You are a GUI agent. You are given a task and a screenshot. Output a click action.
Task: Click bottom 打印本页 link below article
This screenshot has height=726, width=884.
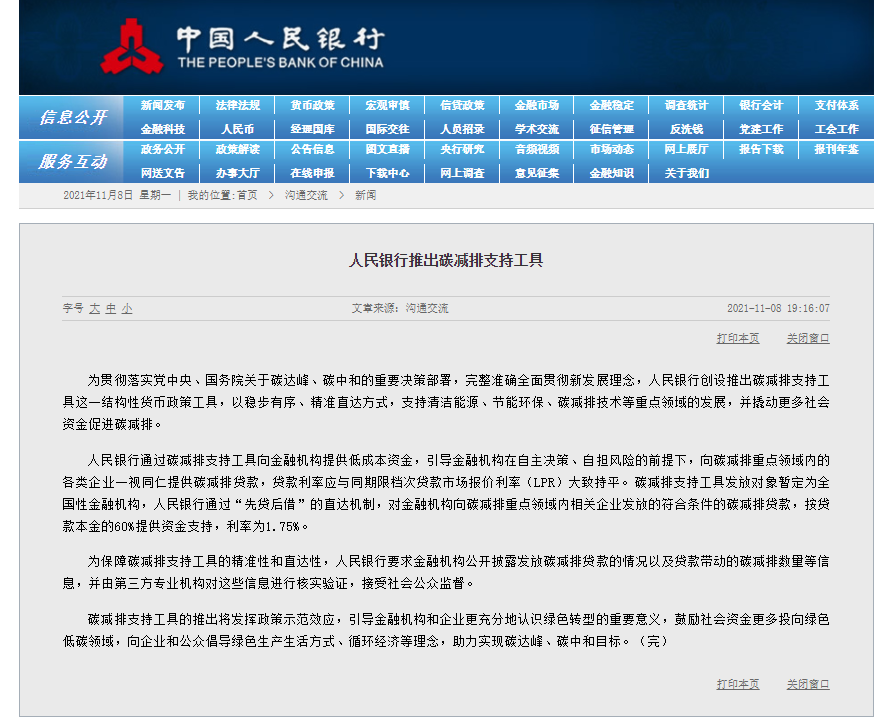coord(738,684)
